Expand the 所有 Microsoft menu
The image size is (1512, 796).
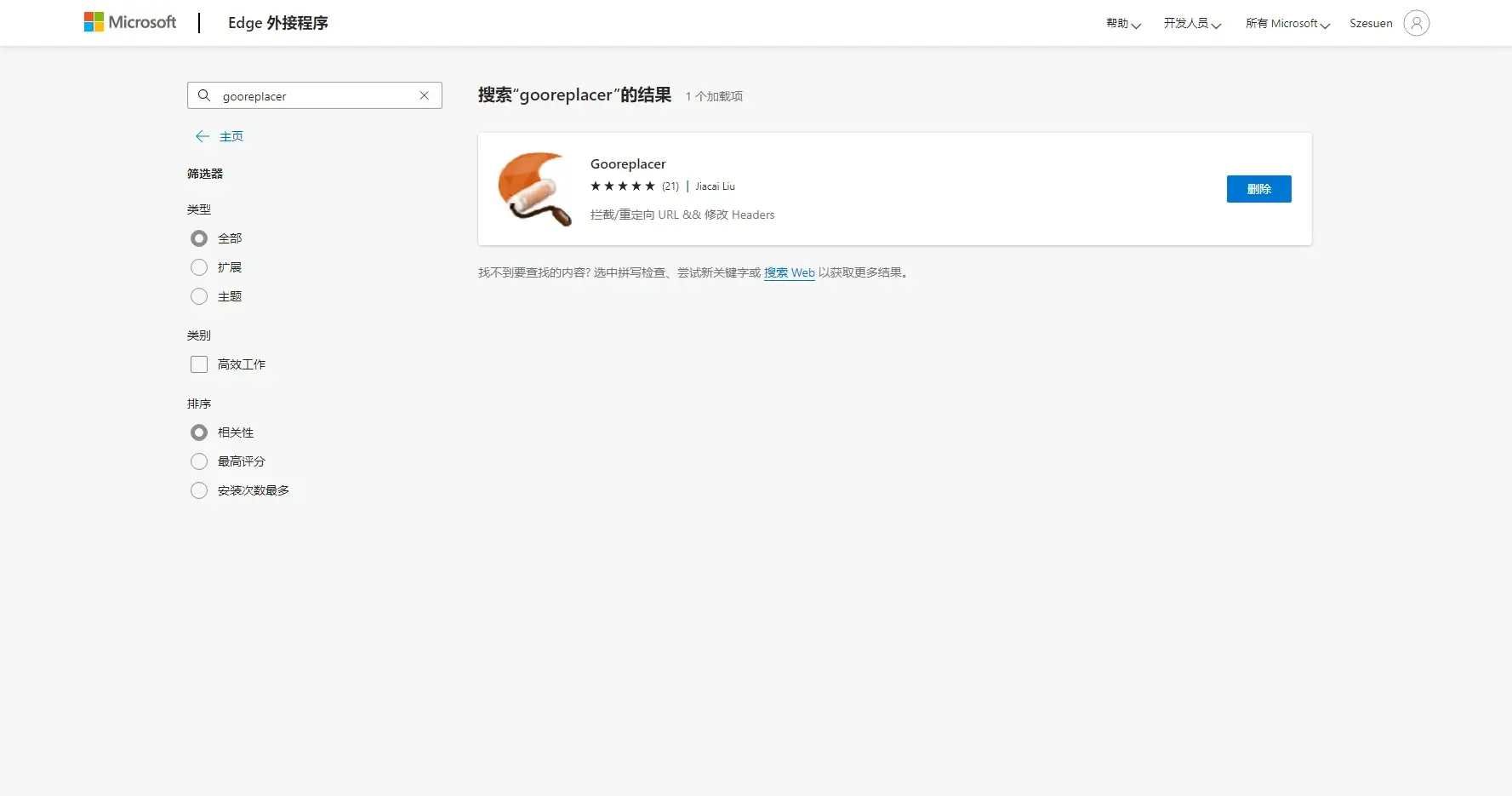(x=1286, y=23)
